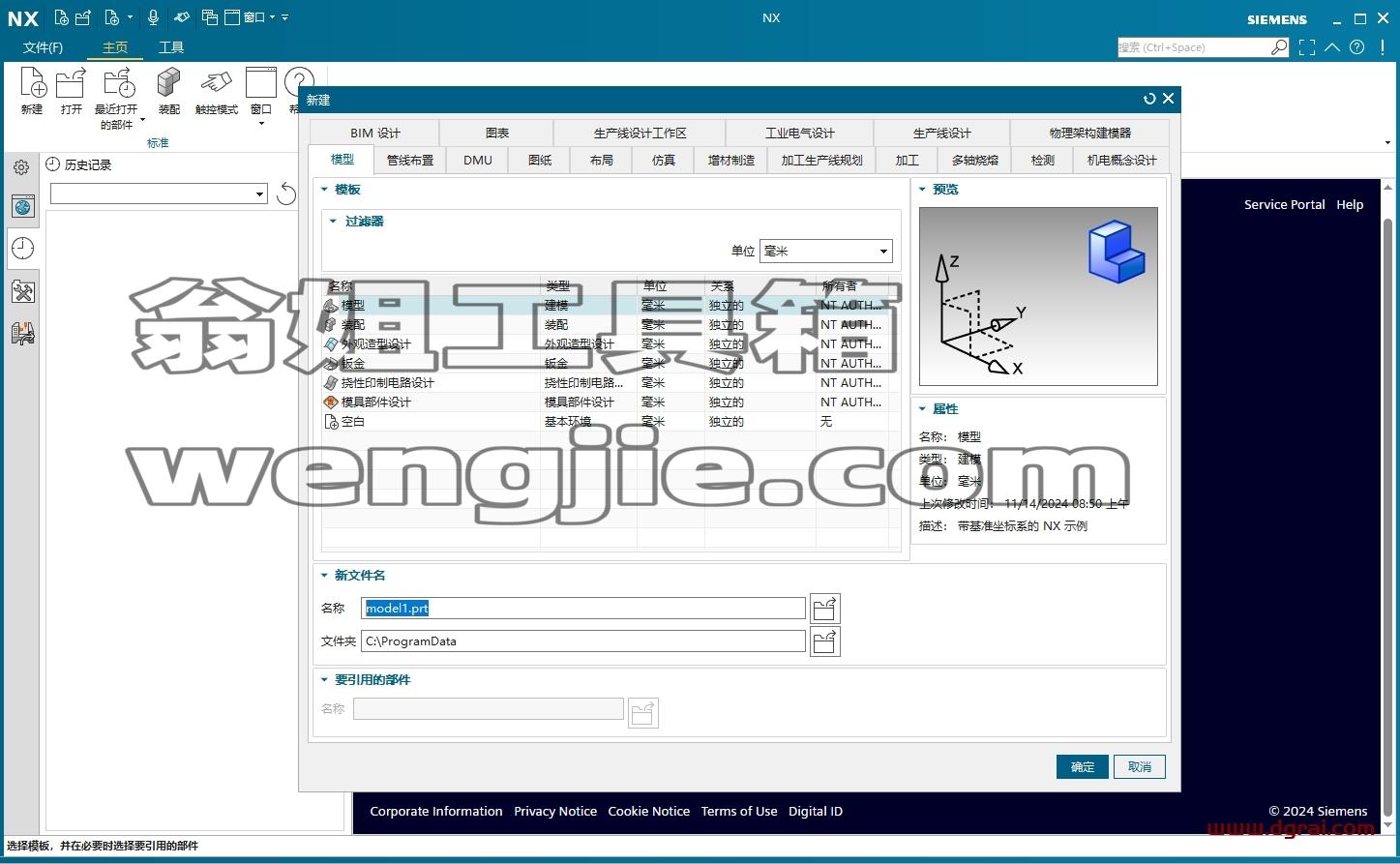
Task: Click the touch mode icon in title bar
Action: tap(182, 17)
